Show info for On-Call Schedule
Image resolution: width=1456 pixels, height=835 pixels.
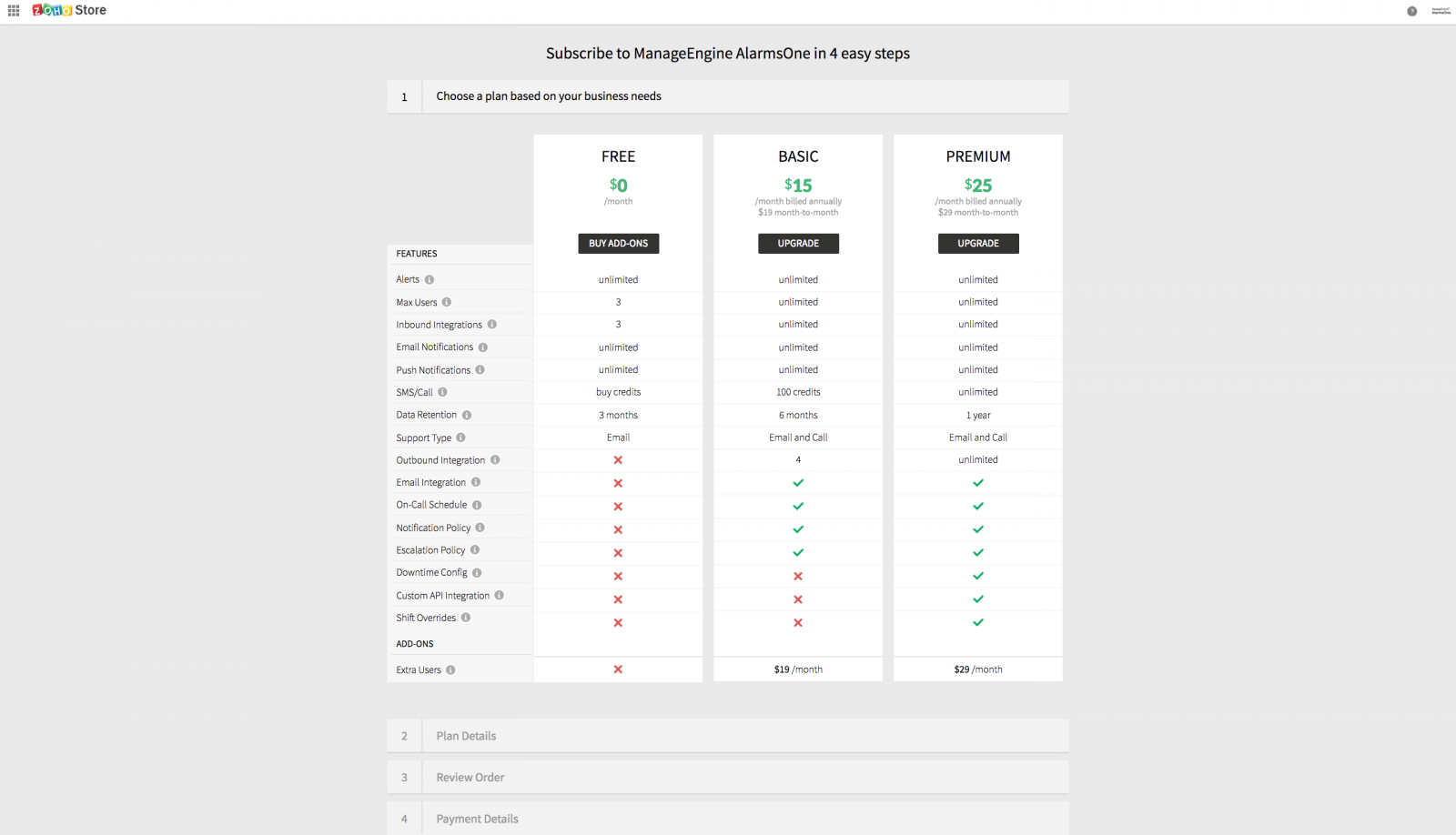coord(477,505)
